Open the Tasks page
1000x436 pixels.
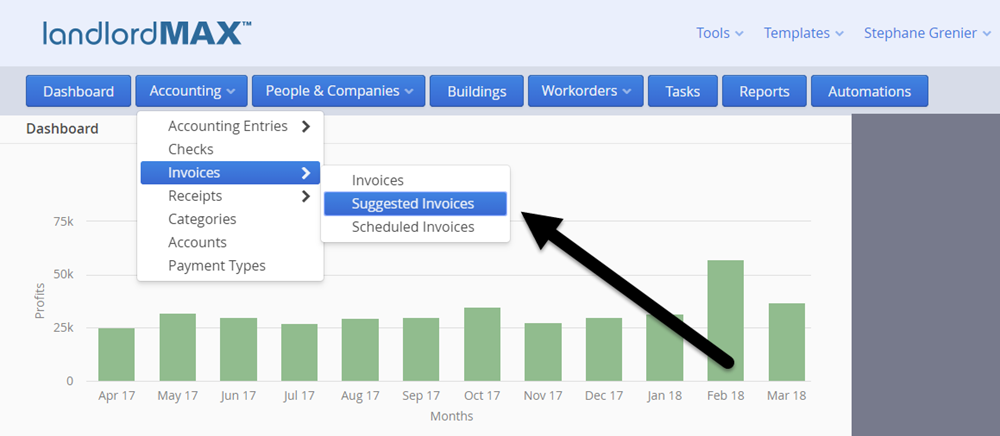click(682, 91)
